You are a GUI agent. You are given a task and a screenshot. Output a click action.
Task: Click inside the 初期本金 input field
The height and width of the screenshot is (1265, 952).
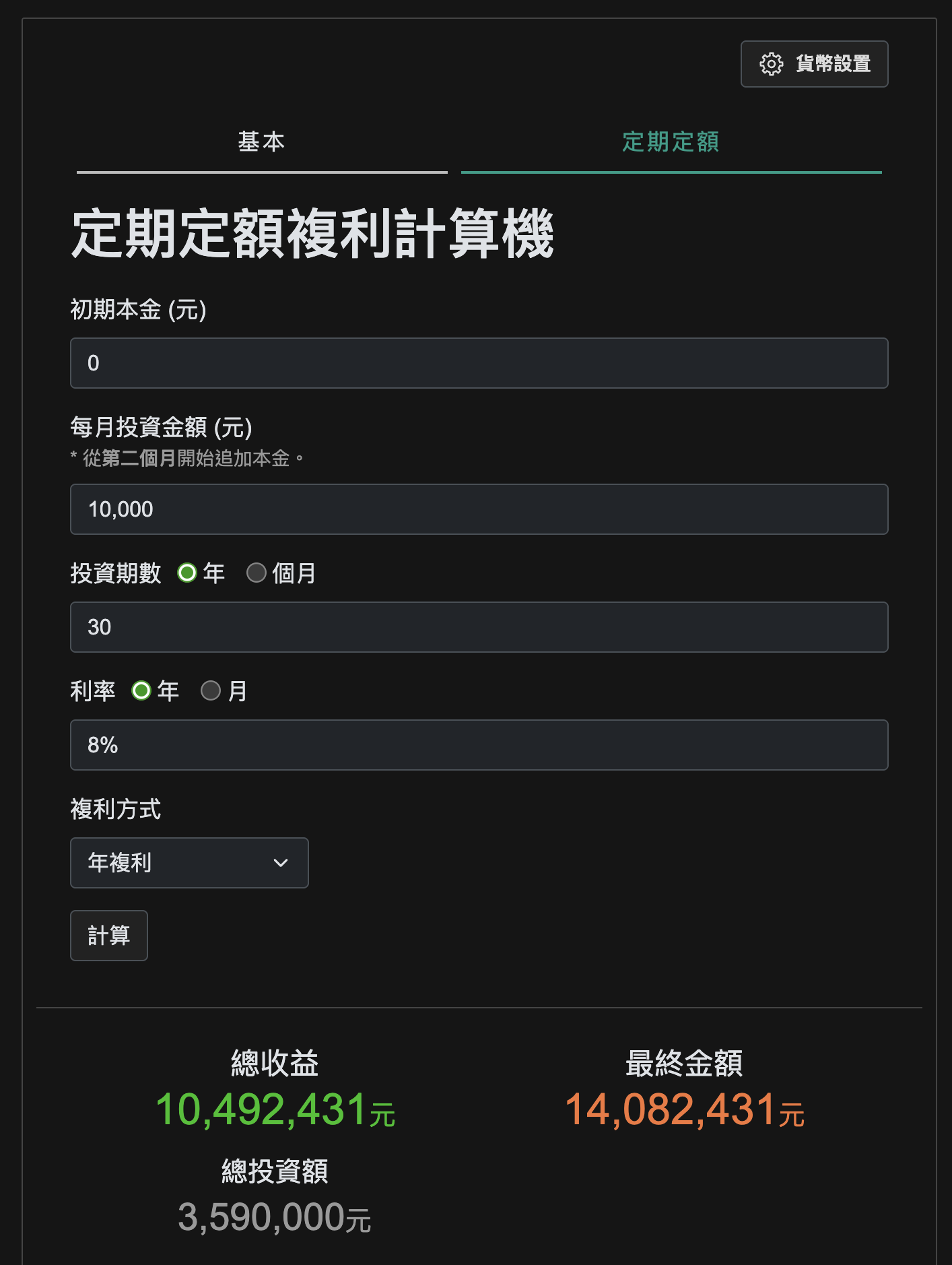point(478,363)
